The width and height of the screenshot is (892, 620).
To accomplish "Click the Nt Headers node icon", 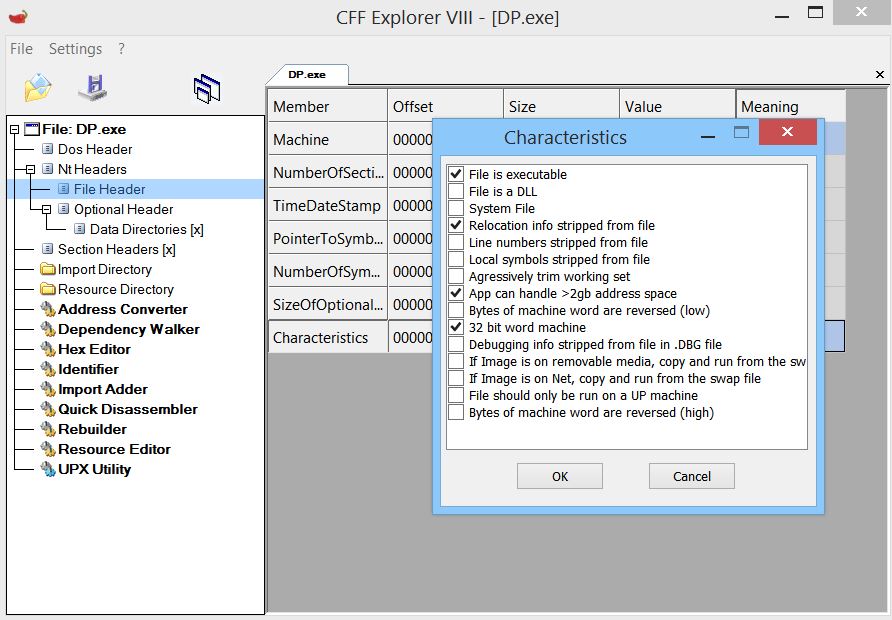I will click(48, 169).
